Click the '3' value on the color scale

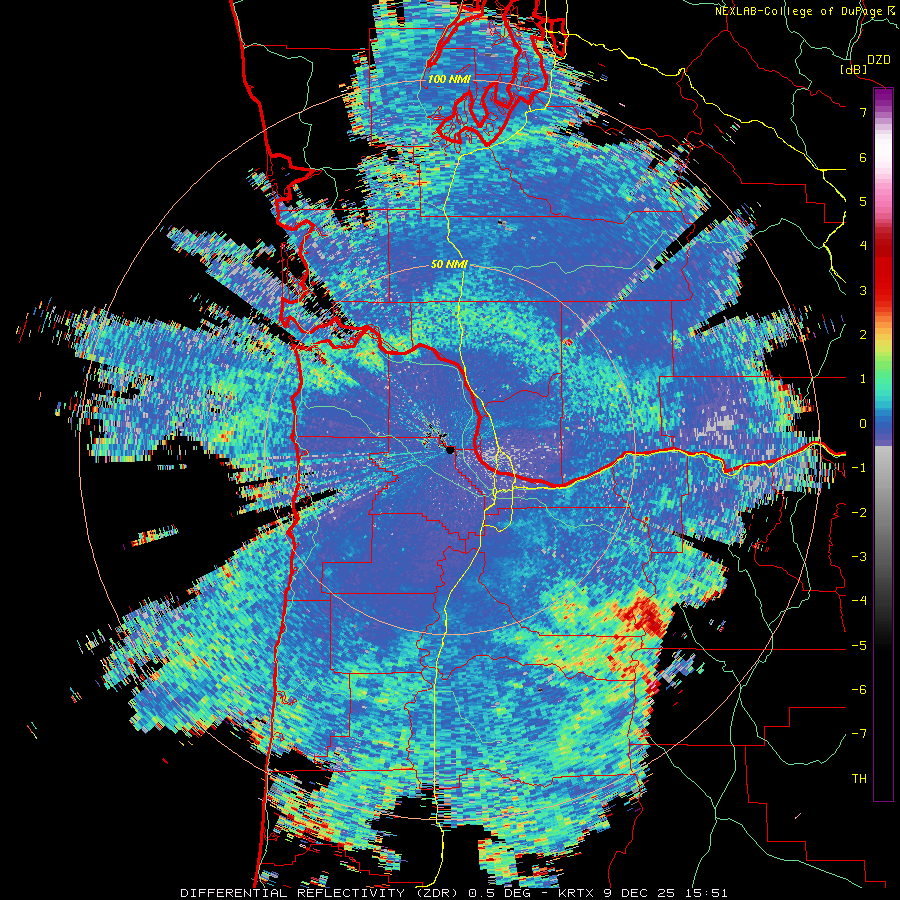pyautogui.click(x=863, y=290)
